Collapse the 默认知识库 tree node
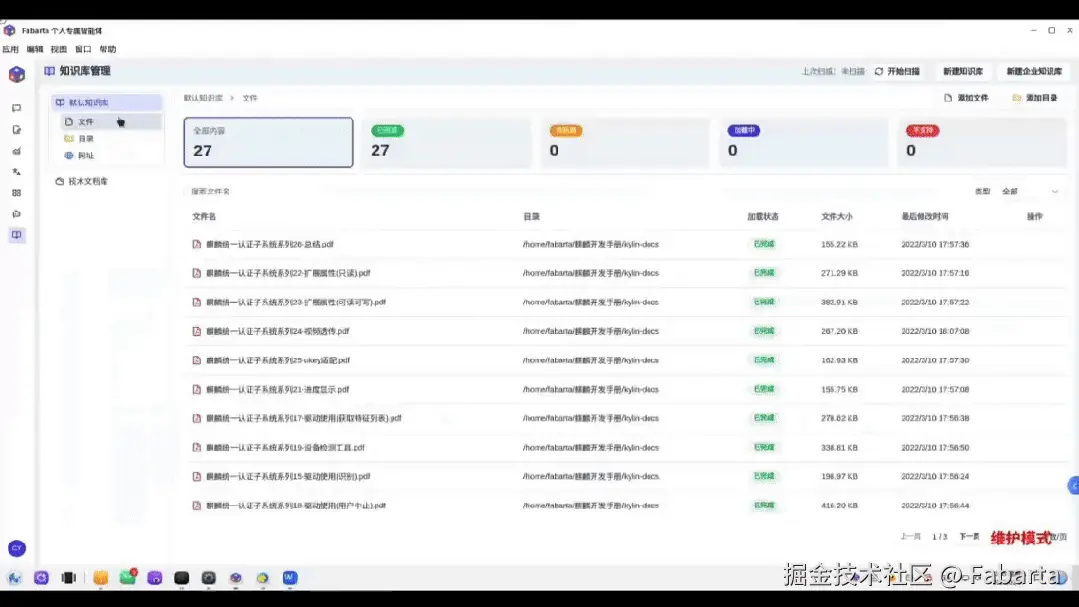The image size is (1079, 607). point(107,103)
